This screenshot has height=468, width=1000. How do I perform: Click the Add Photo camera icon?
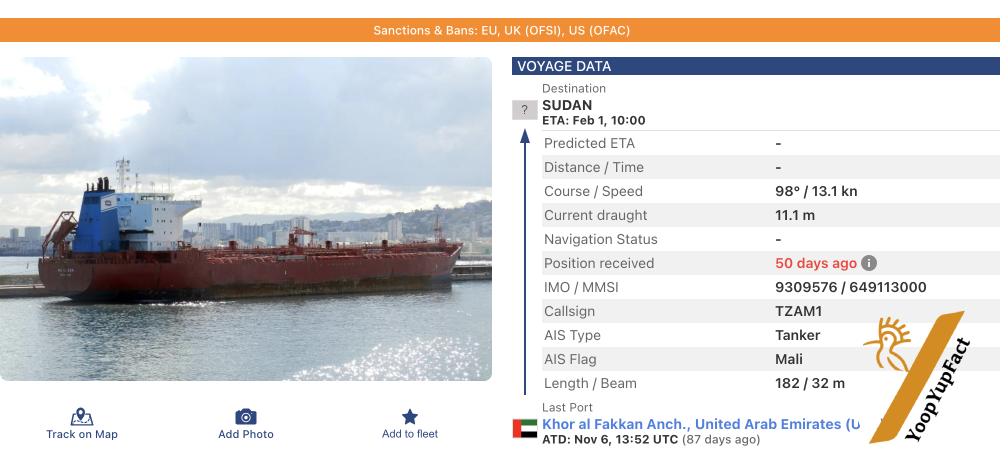246,417
